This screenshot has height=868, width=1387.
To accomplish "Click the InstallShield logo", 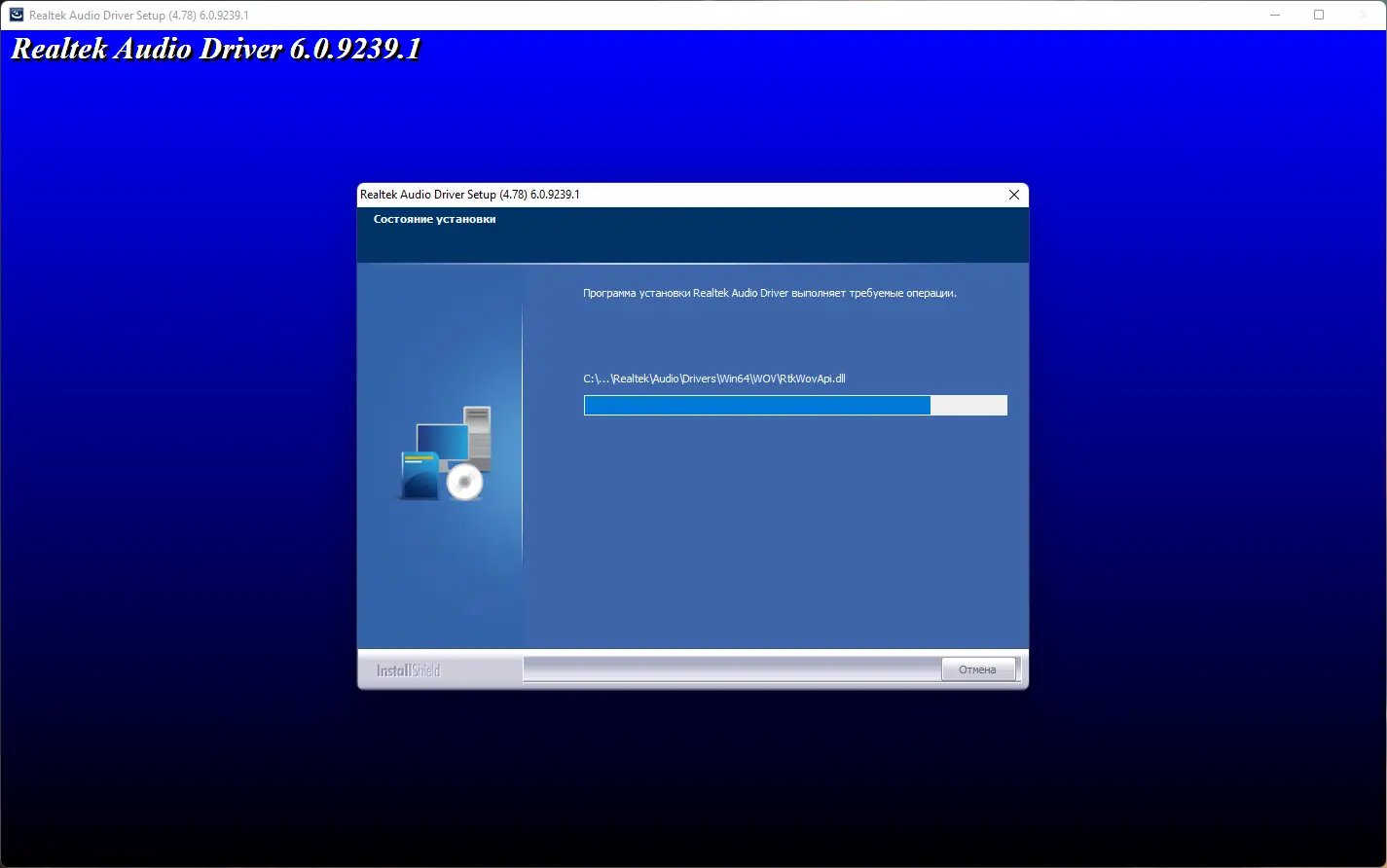I will click(409, 670).
